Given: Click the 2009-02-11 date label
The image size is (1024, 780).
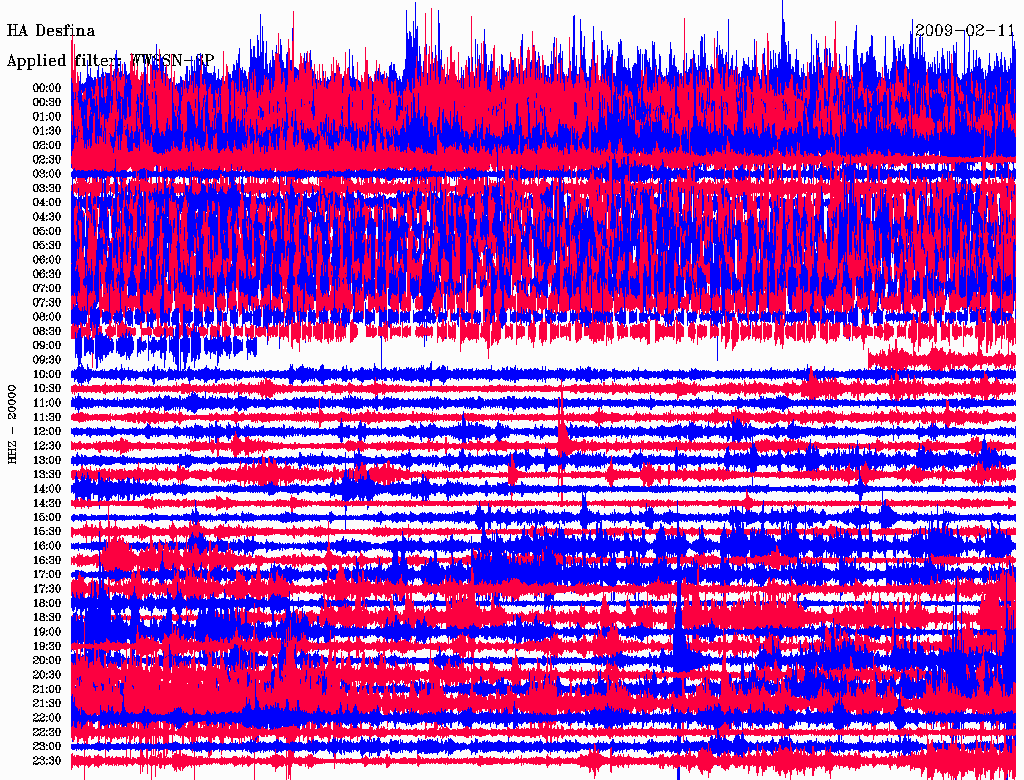Looking at the screenshot, I should (x=965, y=31).
